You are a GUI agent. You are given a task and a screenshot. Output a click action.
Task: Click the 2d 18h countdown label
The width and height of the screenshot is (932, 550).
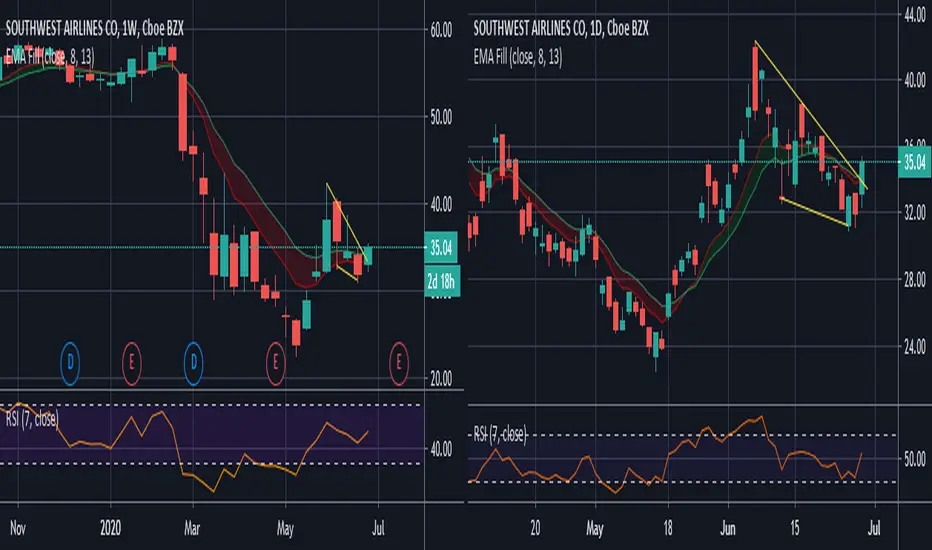tap(441, 281)
